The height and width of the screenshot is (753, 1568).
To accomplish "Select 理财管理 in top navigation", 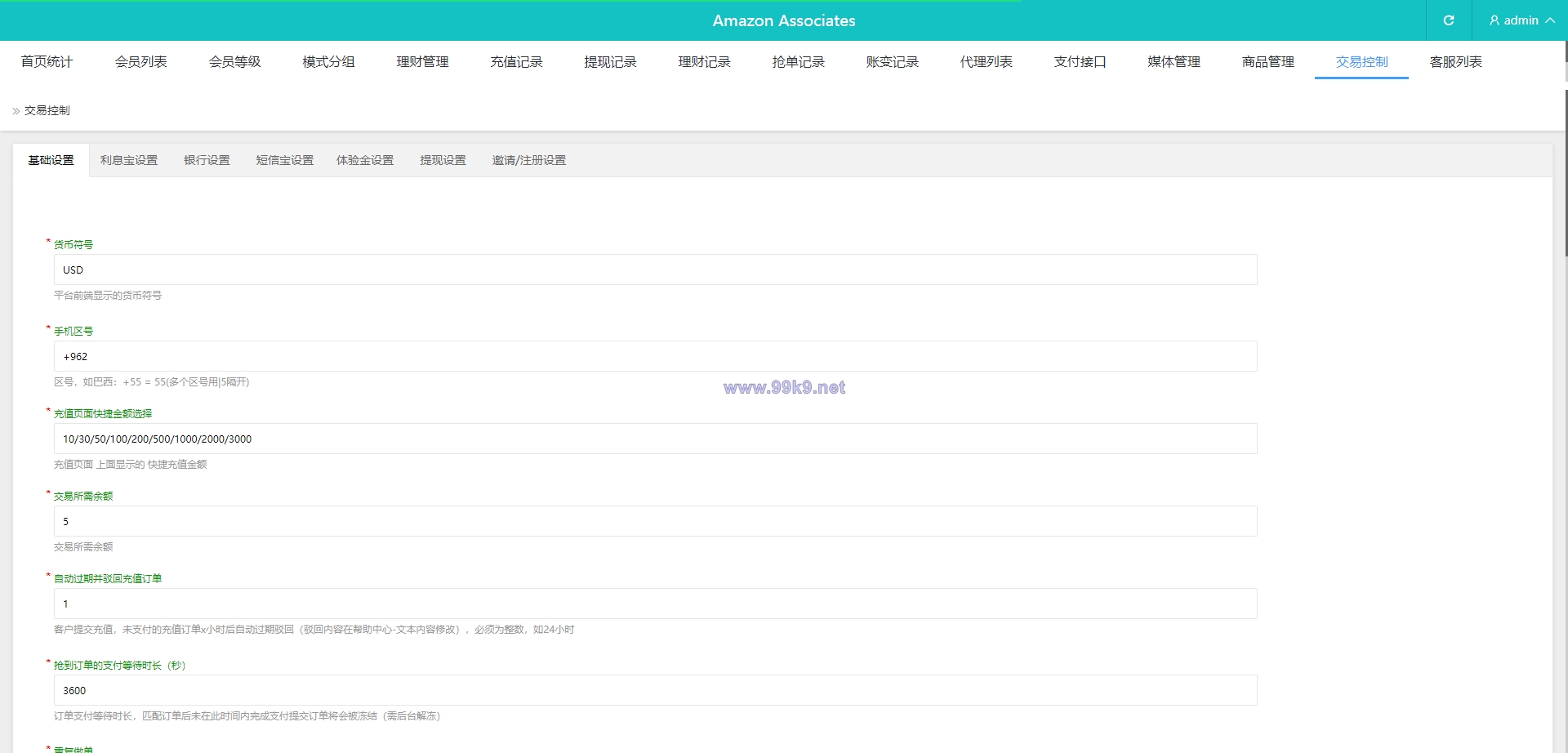I will 422,61.
